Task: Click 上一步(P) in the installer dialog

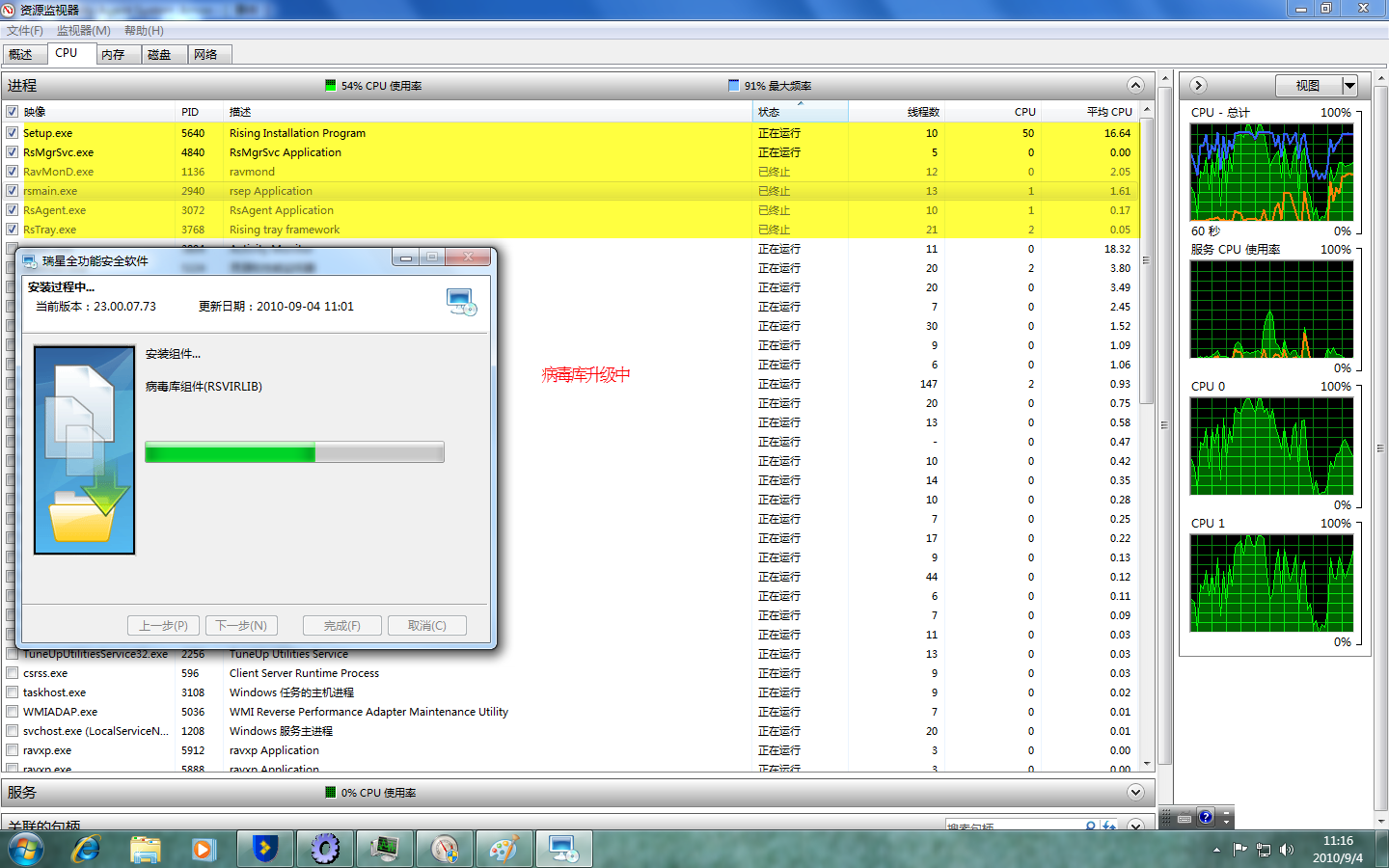Action: pyautogui.click(x=163, y=626)
